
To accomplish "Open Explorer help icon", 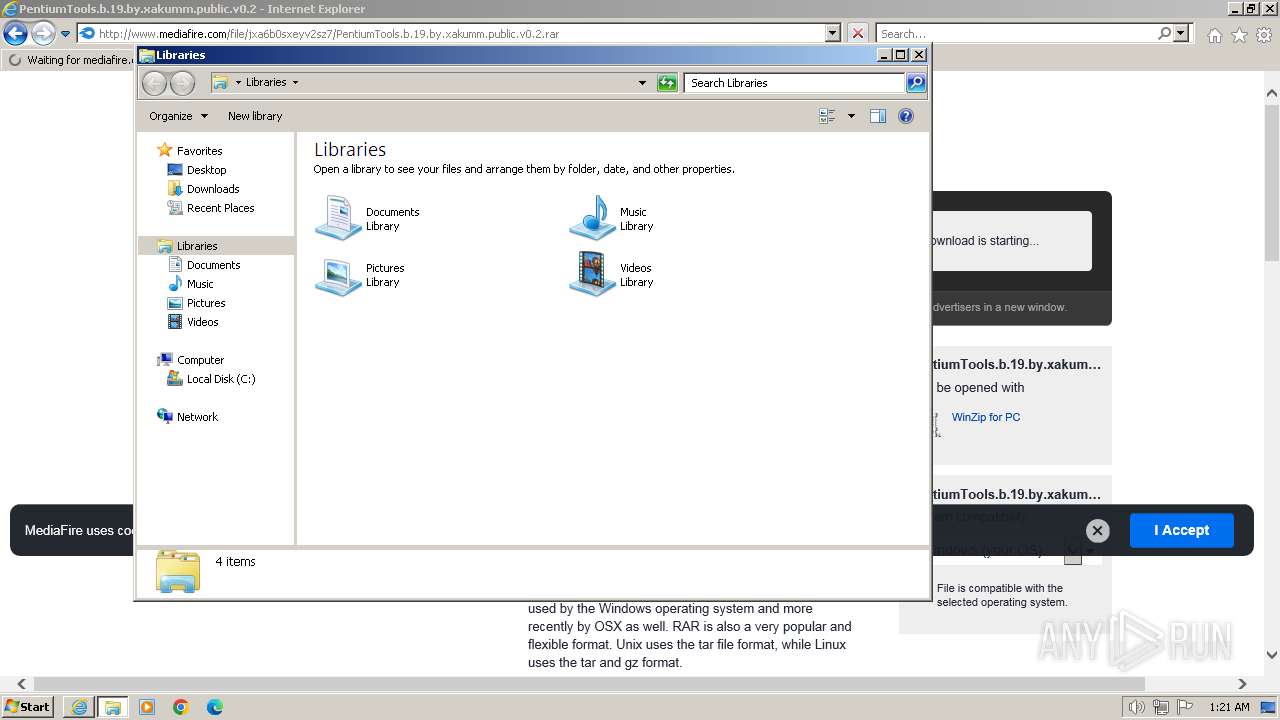I will [906, 116].
